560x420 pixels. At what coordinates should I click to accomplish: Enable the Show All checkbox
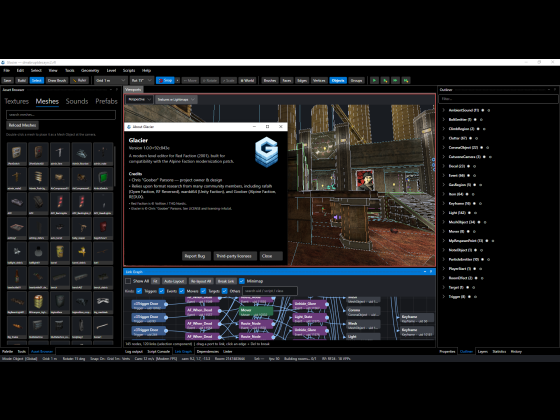point(128,281)
